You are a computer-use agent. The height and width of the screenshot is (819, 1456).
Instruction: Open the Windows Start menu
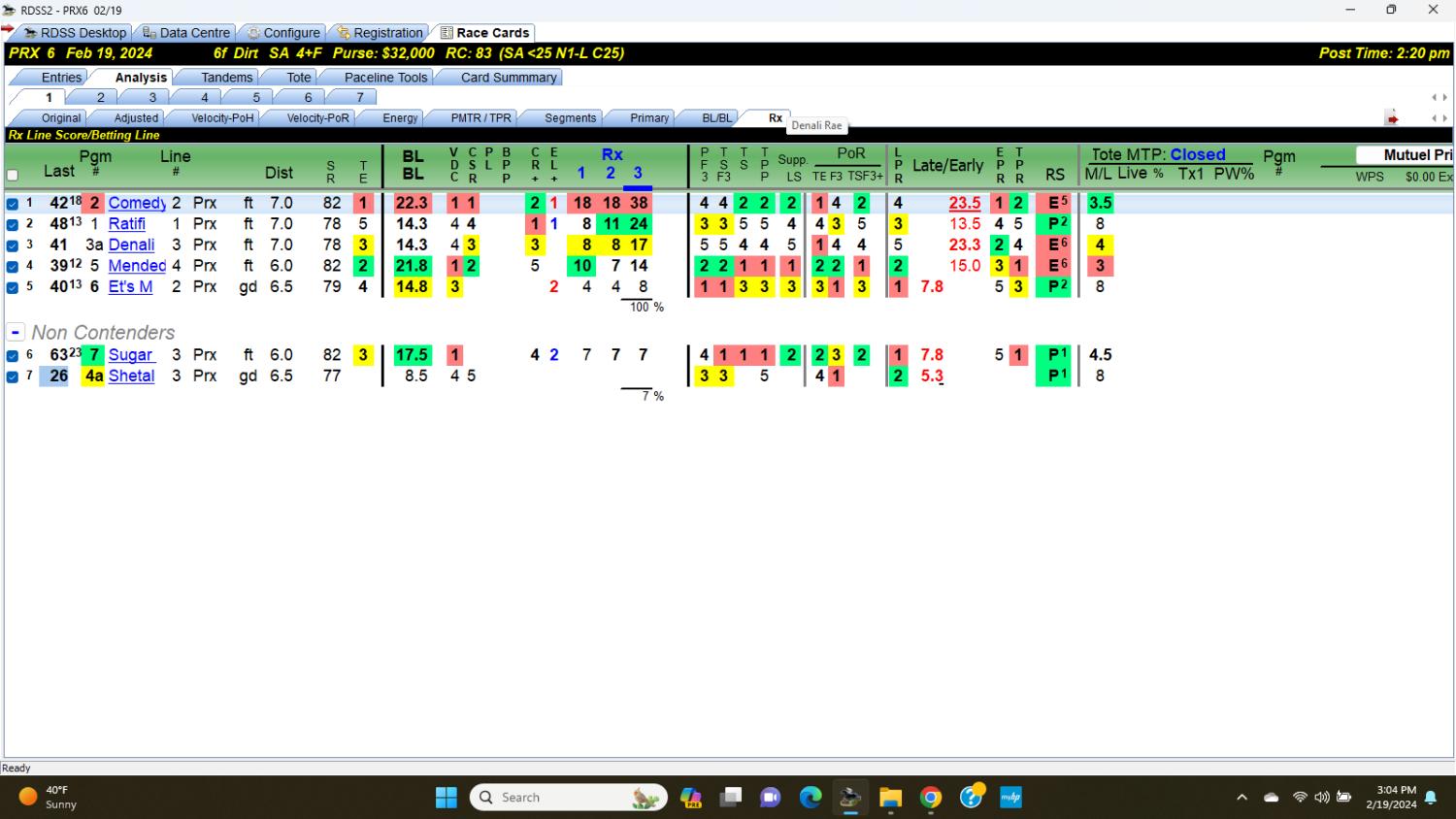[447, 798]
